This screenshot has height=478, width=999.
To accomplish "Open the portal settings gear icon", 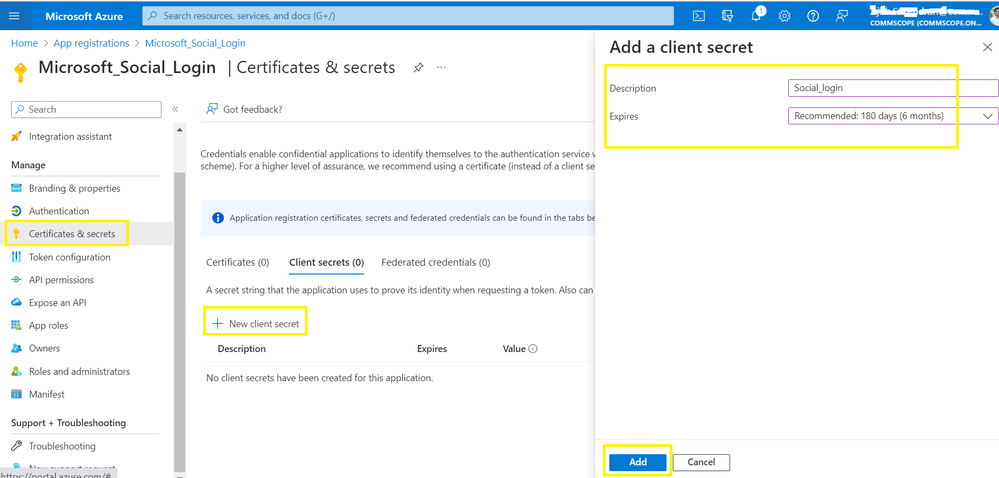I will tap(785, 16).
